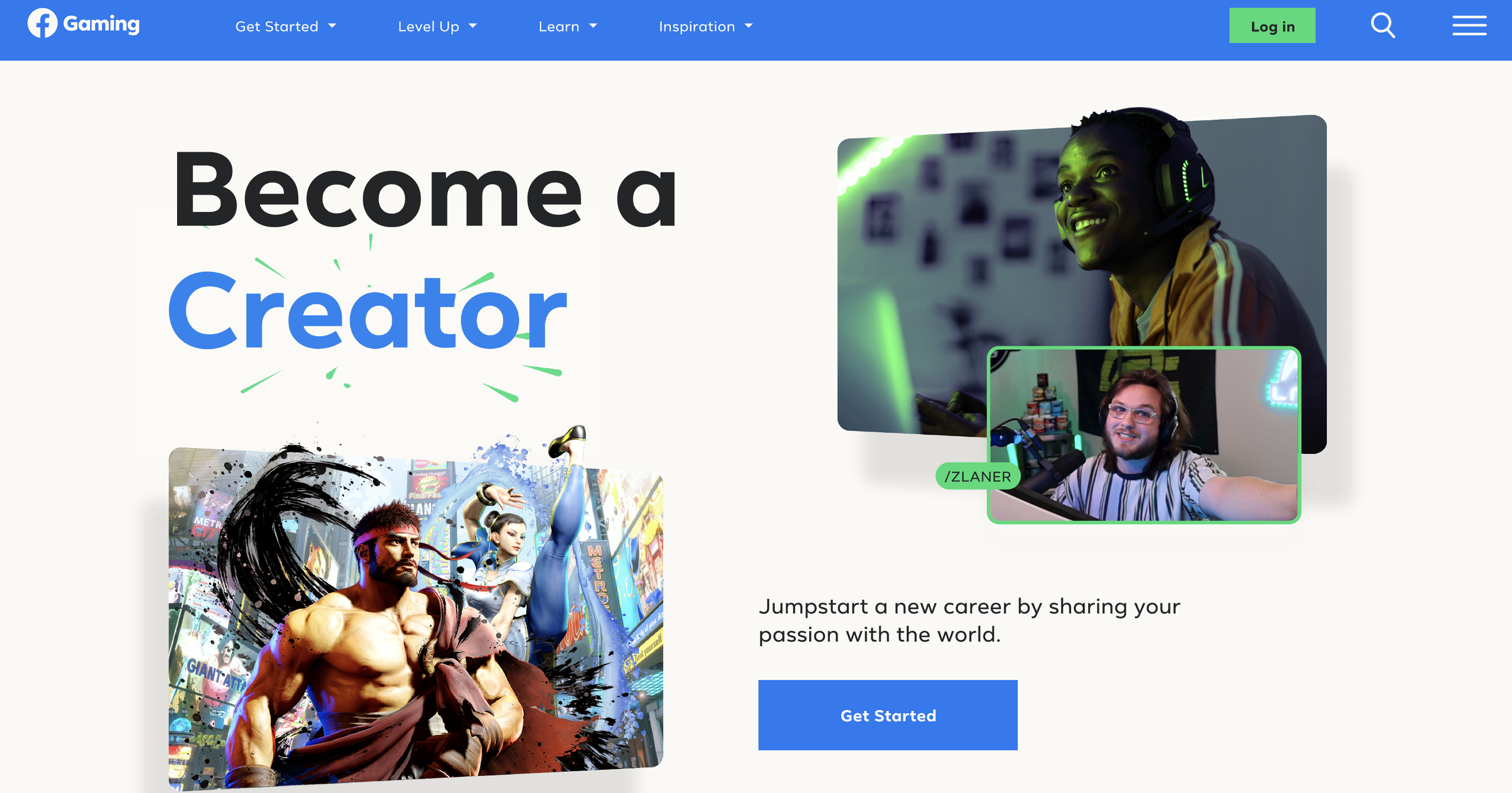Image resolution: width=1512 pixels, height=793 pixels.
Task: Open the Inspiration nav menu
Action: point(697,27)
